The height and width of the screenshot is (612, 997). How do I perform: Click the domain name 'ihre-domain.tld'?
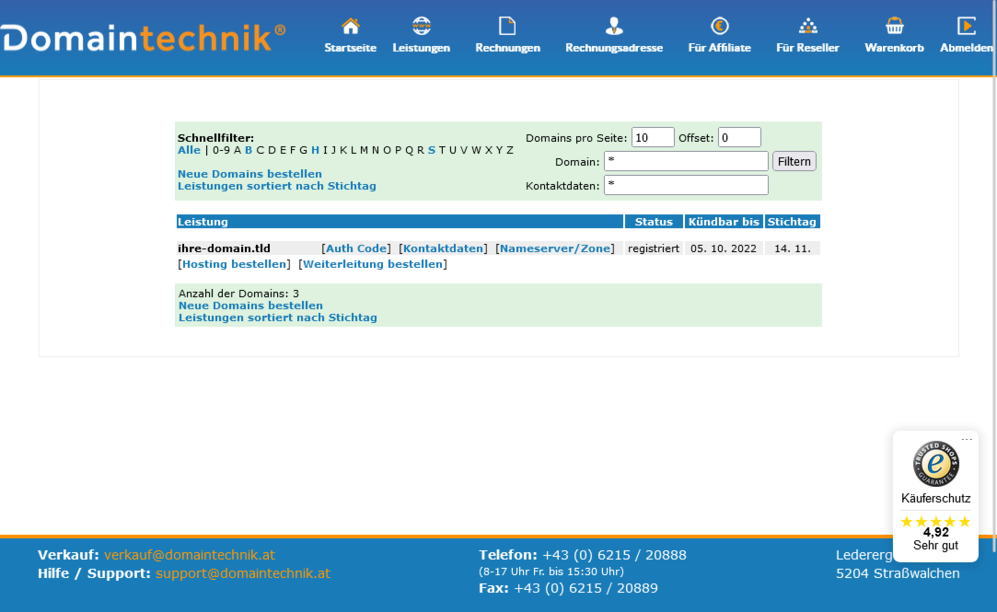(224, 248)
